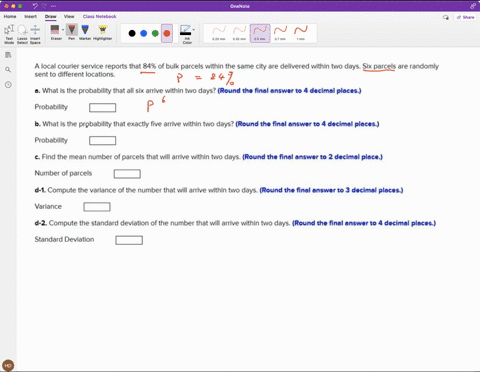The width and height of the screenshot is (480, 372).
Task: Show the notebooks navigation pane
Action: coord(8,55)
